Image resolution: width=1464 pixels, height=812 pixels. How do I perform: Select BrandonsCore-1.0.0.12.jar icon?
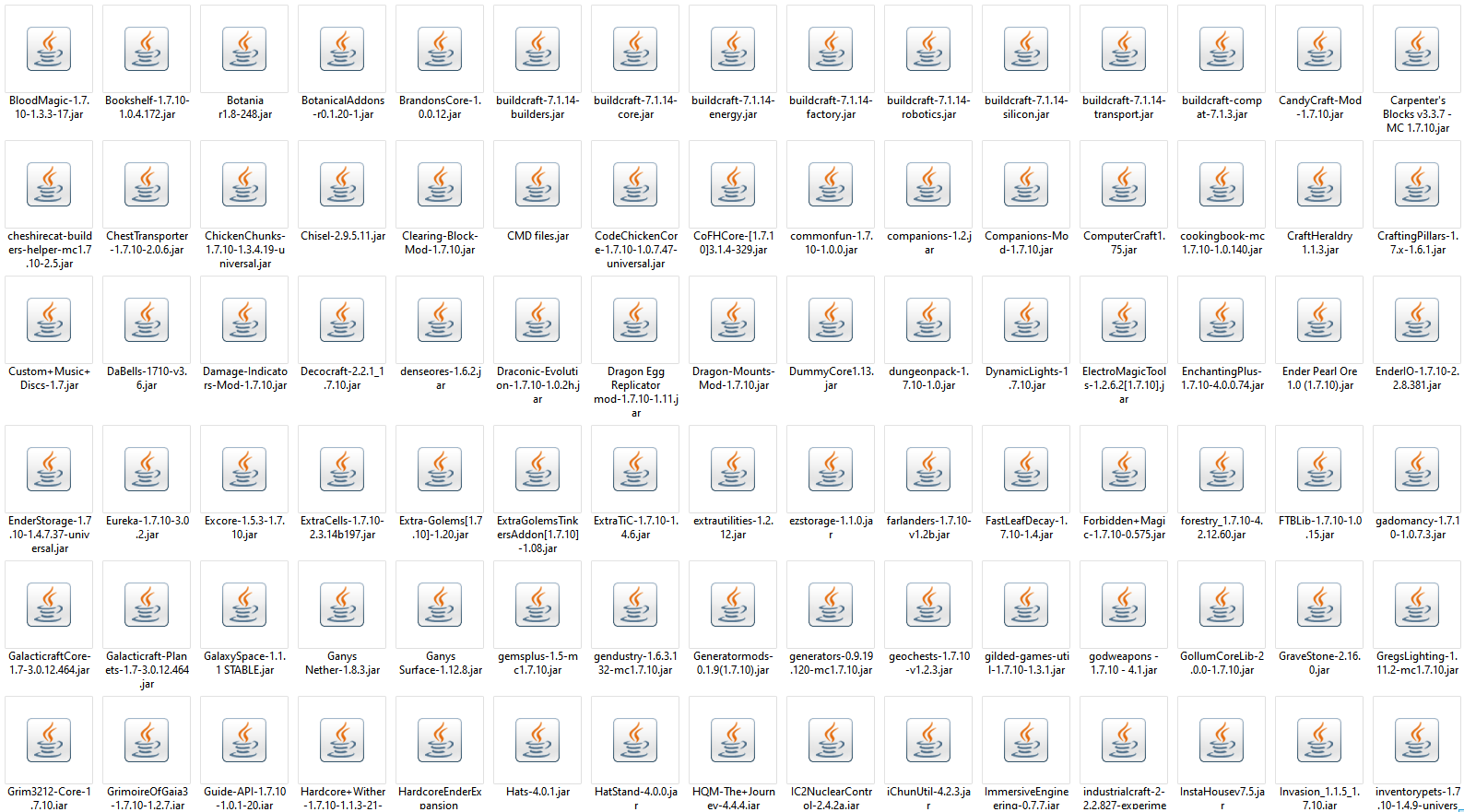pyautogui.click(x=440, y=49)
